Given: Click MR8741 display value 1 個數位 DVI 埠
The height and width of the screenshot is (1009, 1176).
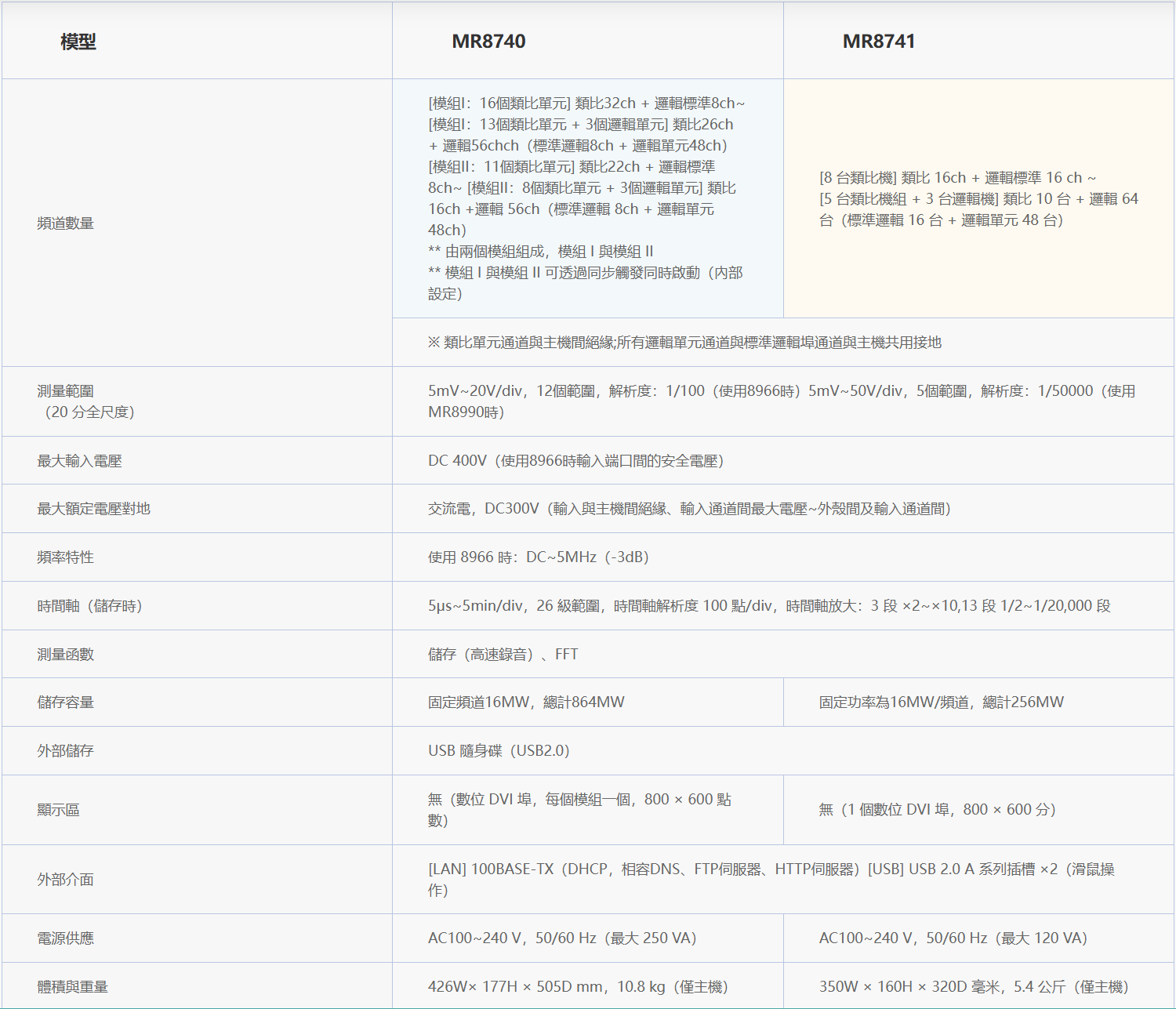Looking at the screenshot, I should pos(938,810).
